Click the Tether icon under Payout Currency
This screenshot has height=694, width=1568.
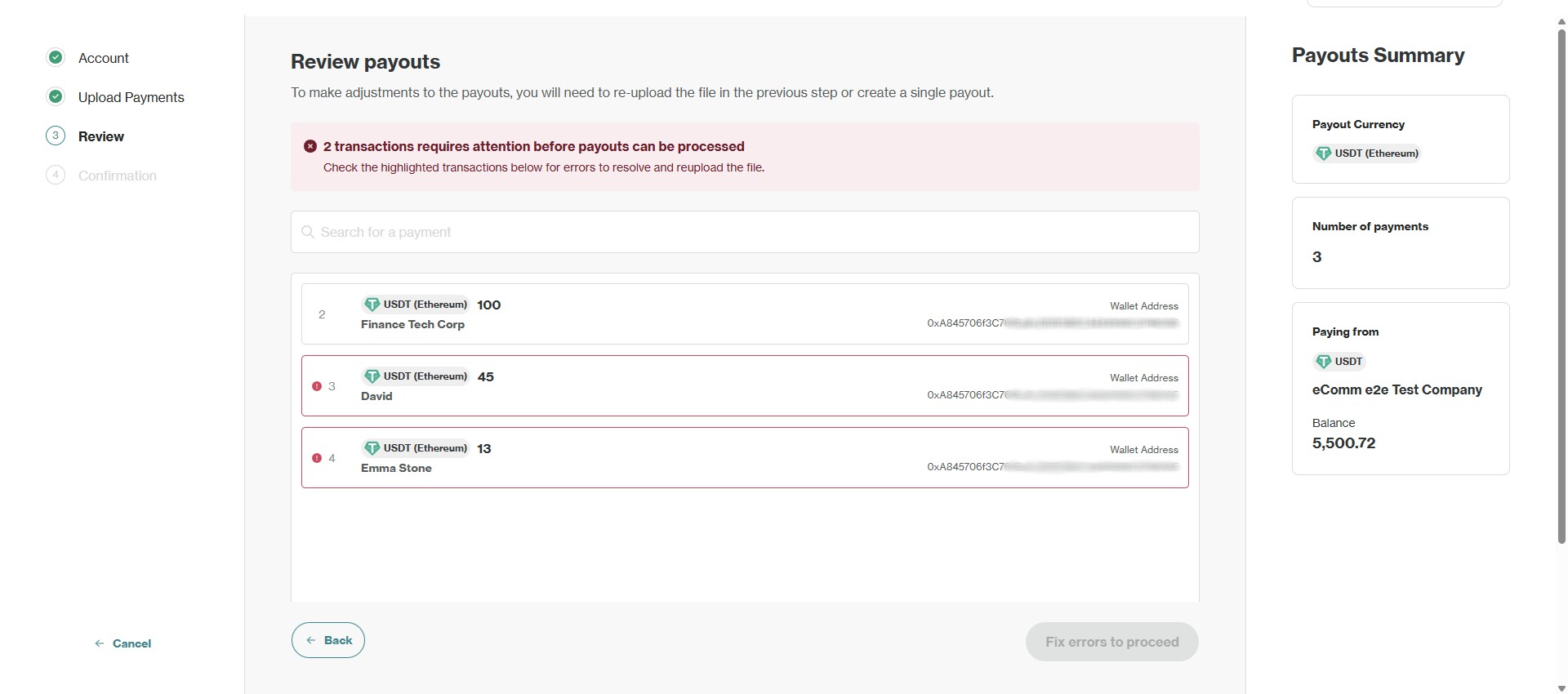1323,153
